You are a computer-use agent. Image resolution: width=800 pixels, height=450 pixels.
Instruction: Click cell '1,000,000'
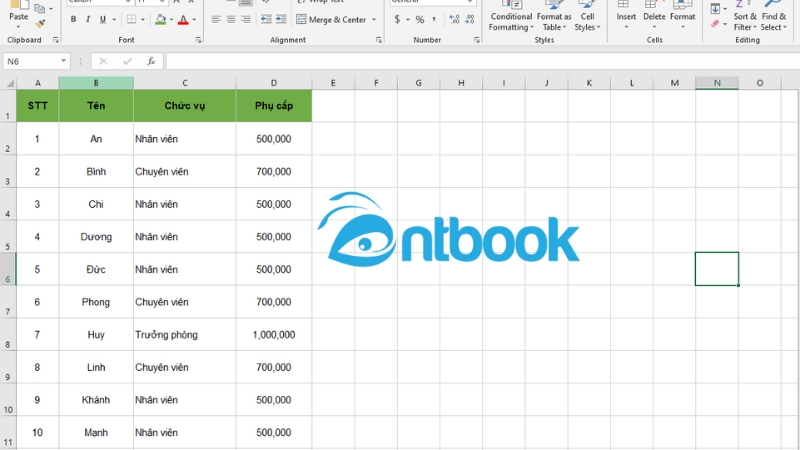coord(274,335)
